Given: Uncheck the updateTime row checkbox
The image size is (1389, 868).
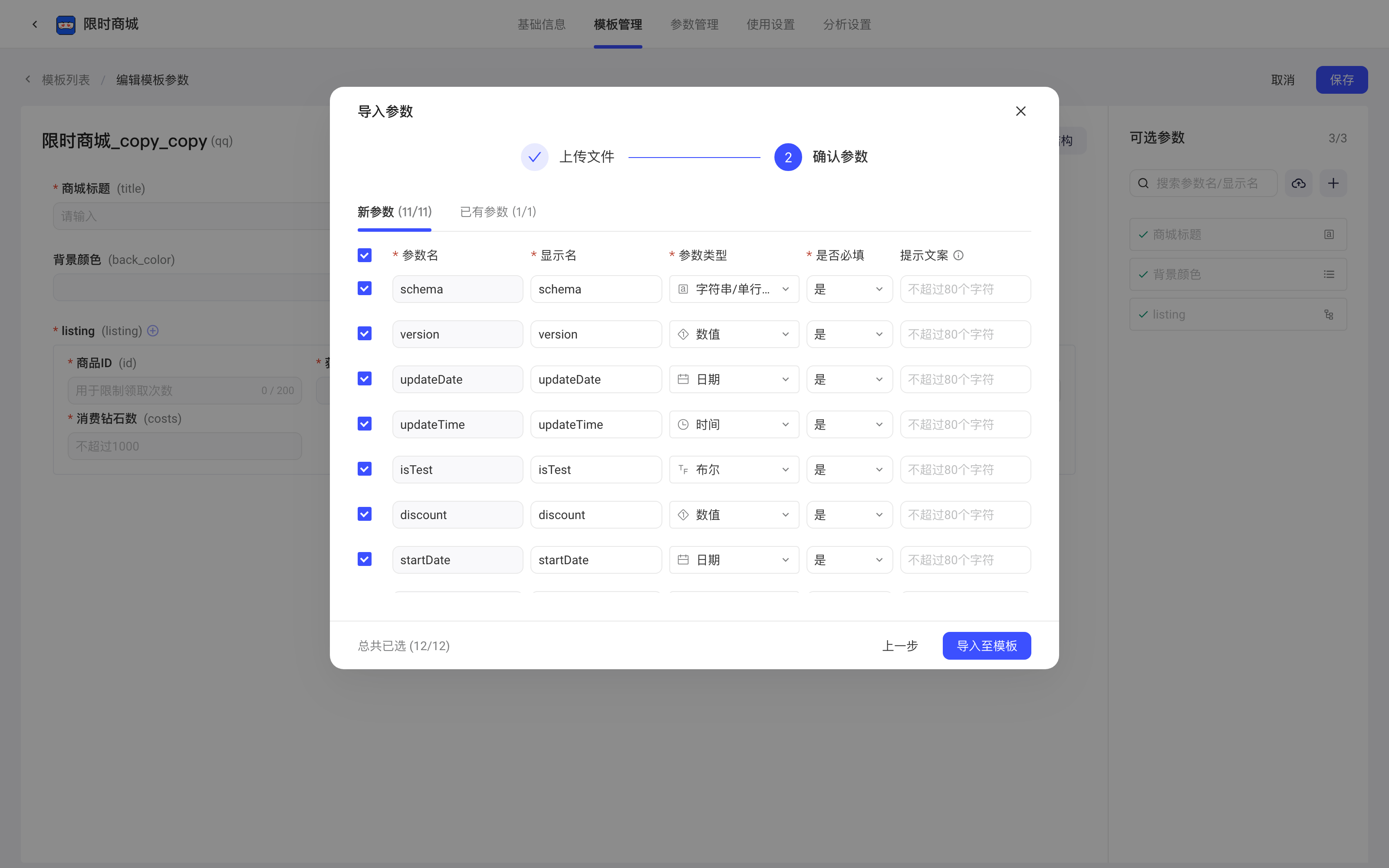Looking at the screenshot, I should [x=365, y=424].
